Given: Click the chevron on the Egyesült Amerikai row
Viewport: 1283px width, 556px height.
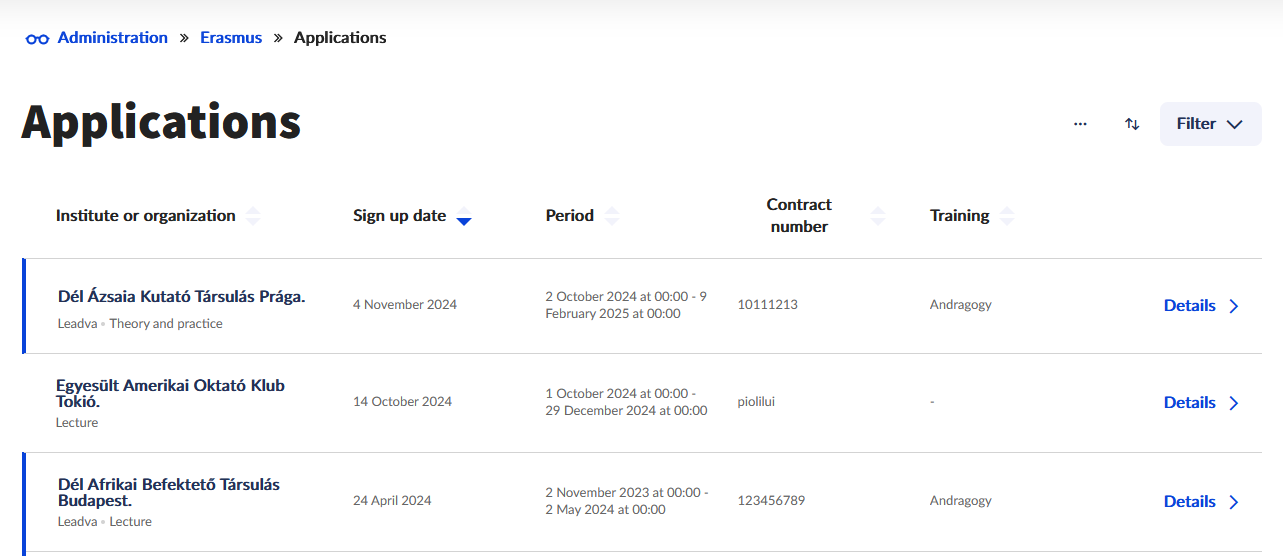Looking at the screenshot, I should [1234, 403].
